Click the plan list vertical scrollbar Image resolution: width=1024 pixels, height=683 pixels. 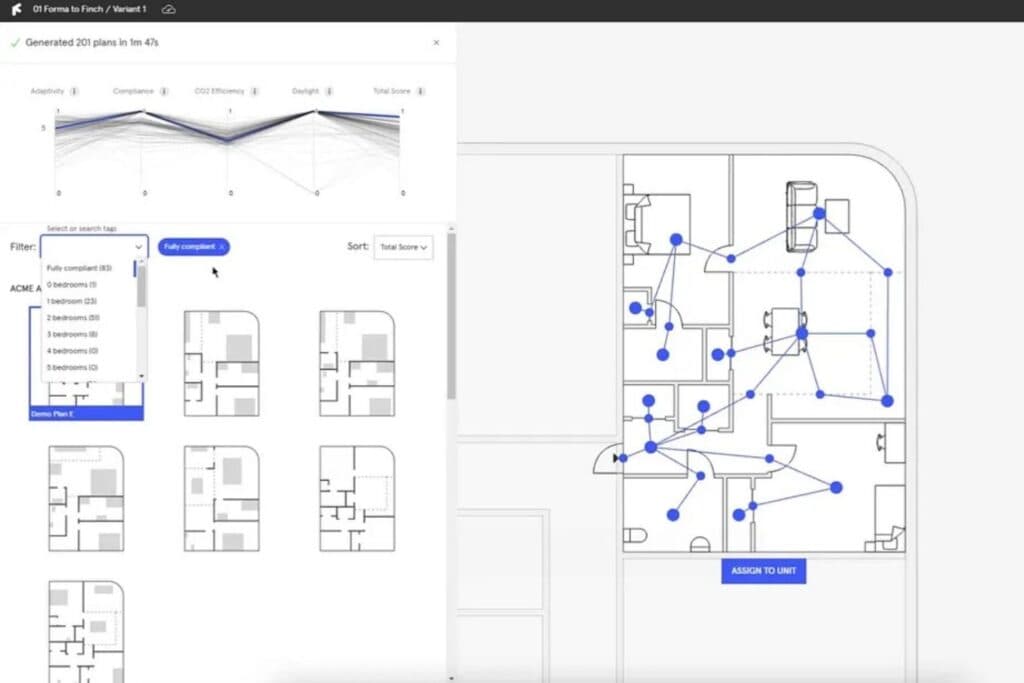click(451, 320)
